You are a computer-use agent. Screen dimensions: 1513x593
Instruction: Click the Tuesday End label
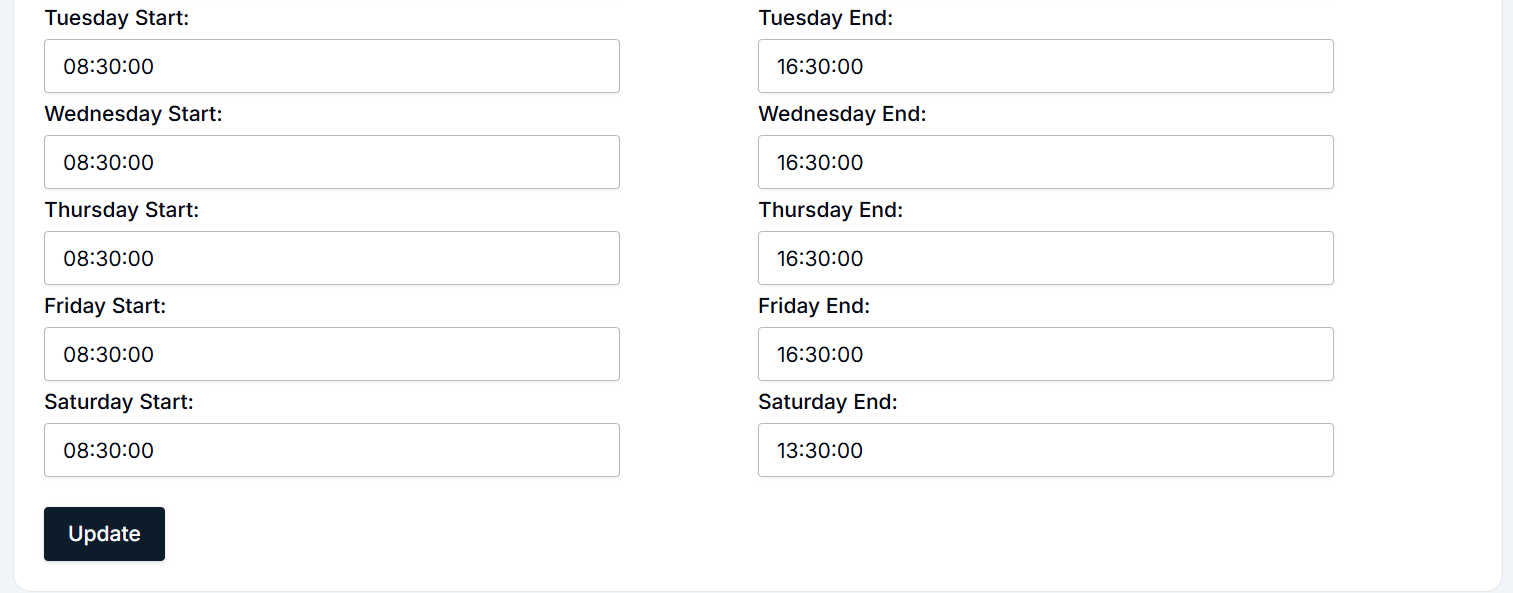tap(825, 17)
